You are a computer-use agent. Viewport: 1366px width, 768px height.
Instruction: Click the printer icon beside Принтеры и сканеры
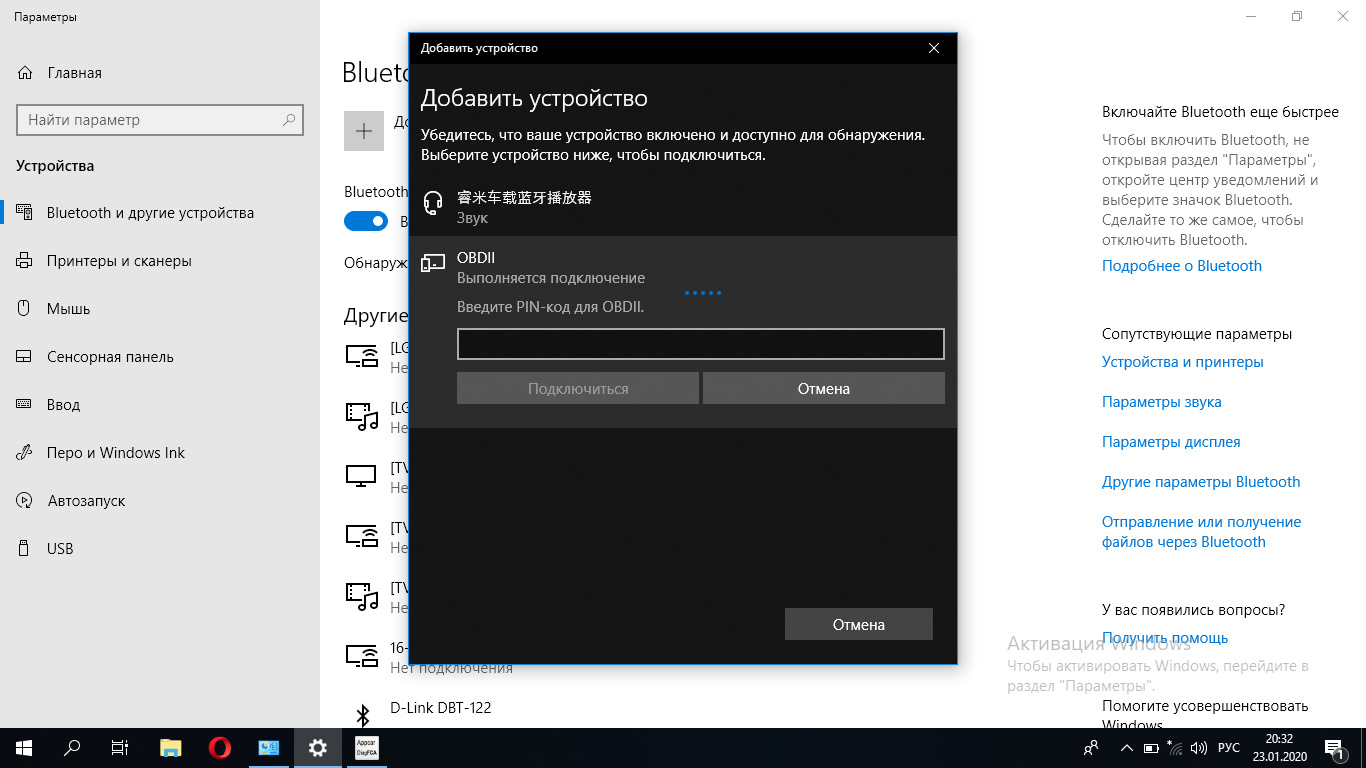pos(26,261)
